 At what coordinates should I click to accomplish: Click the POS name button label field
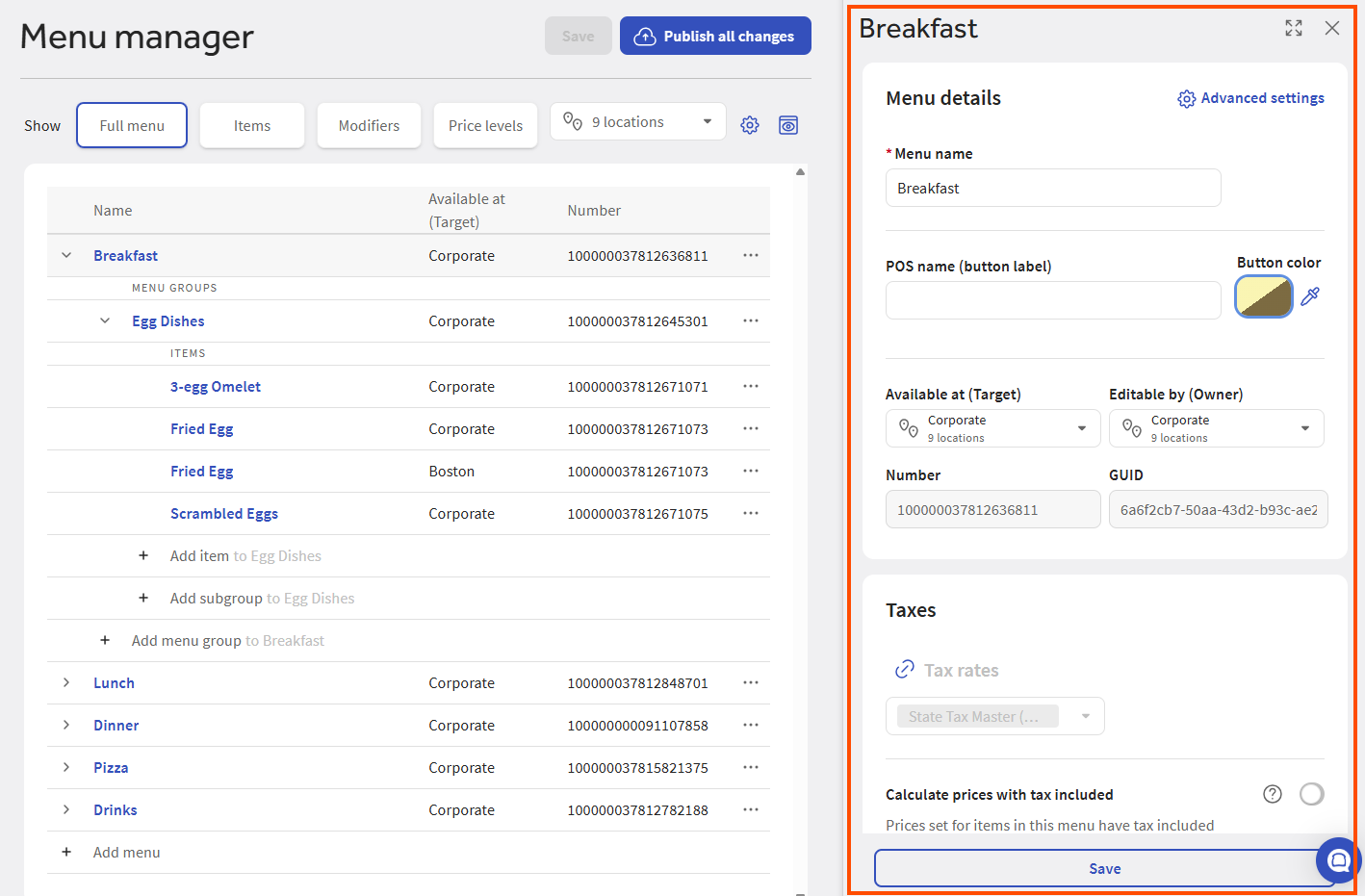coord(1053,300)
